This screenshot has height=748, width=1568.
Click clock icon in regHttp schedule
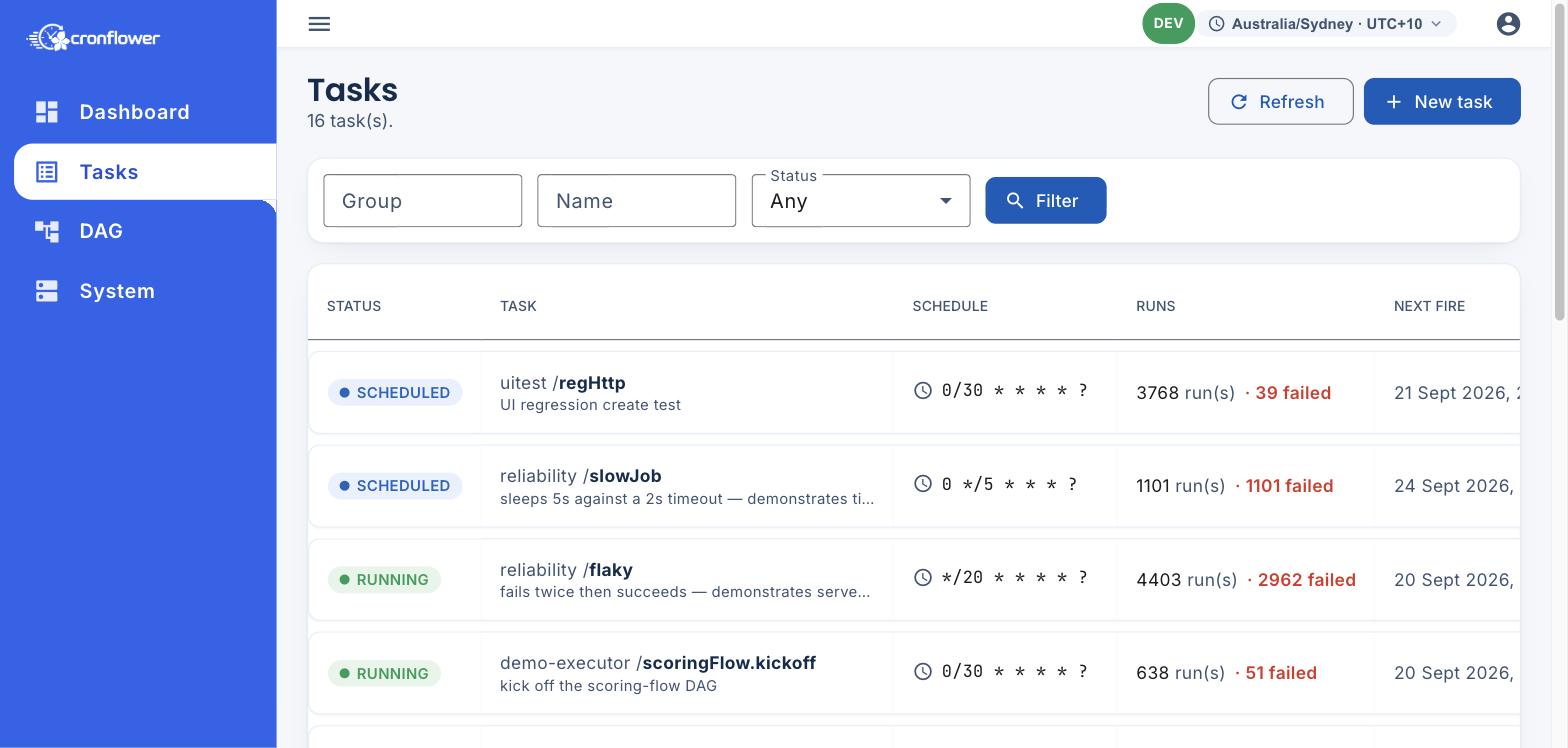pyautogui.click(x=923, y=391)
